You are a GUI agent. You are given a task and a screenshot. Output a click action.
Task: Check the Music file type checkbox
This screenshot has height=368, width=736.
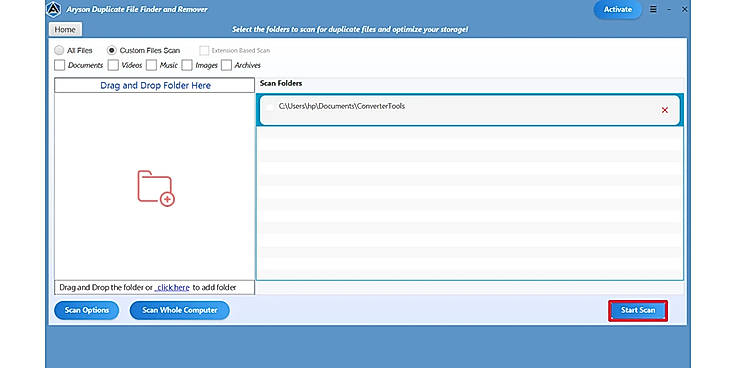click(x=151, y=65)
